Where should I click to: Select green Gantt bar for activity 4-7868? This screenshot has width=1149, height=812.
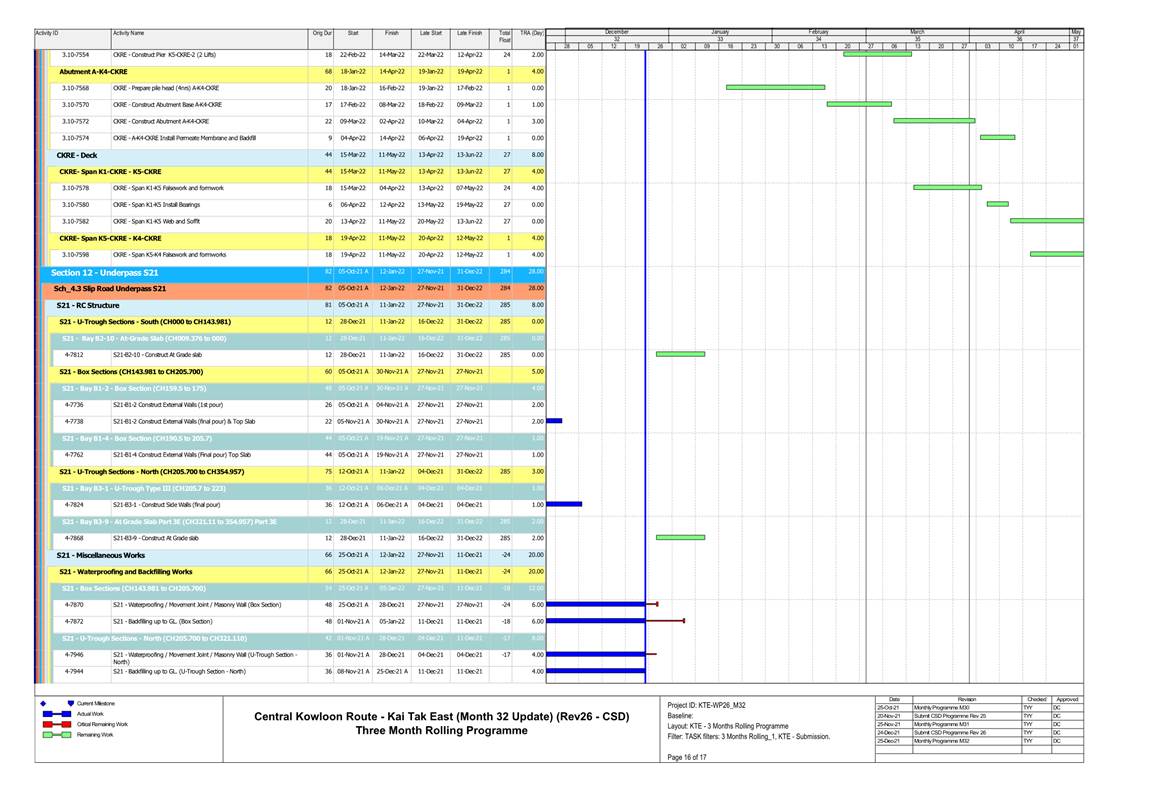coord(680,537)
